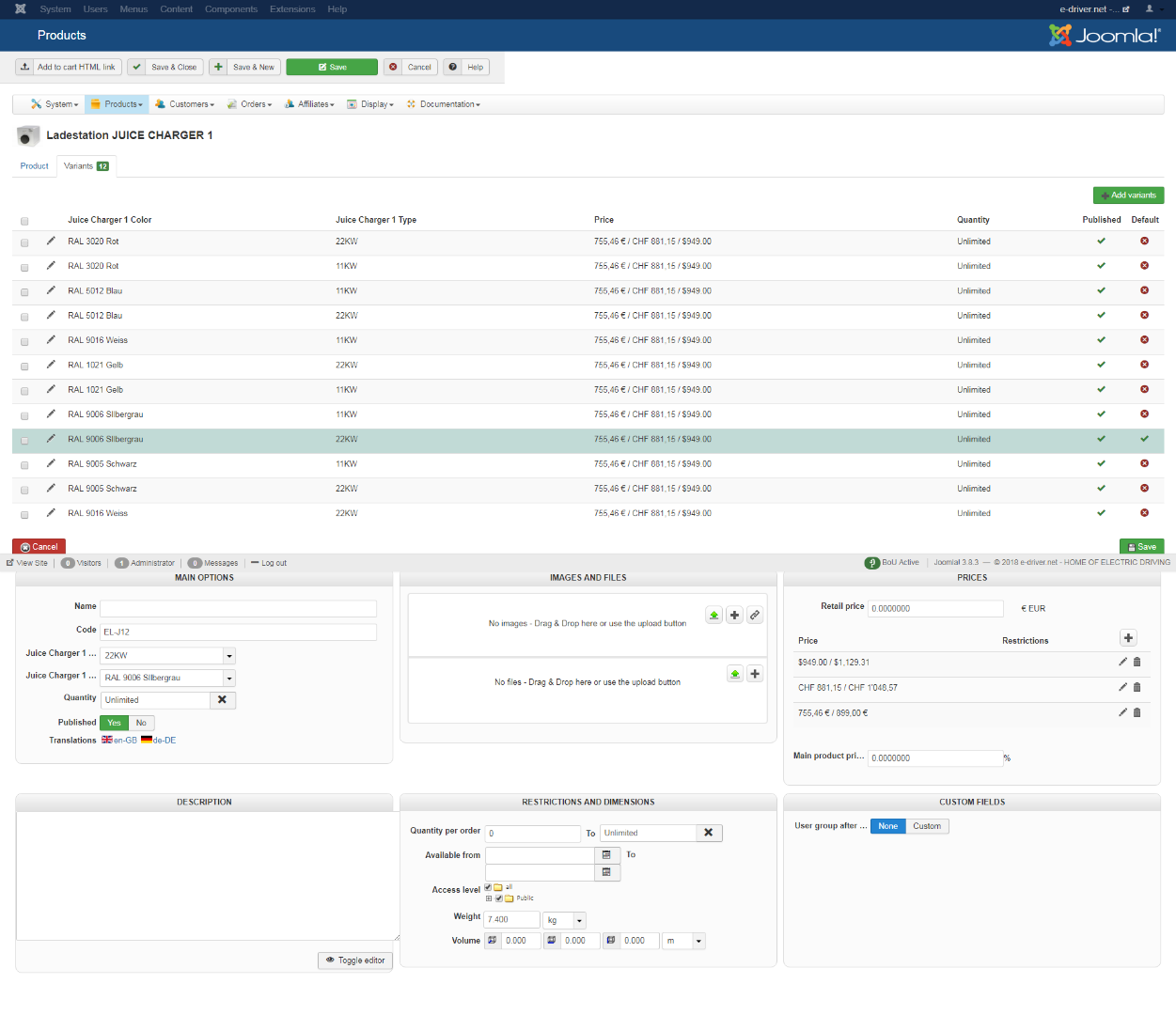Tick the select-all checkbox in table header

(x=24, y=221)
